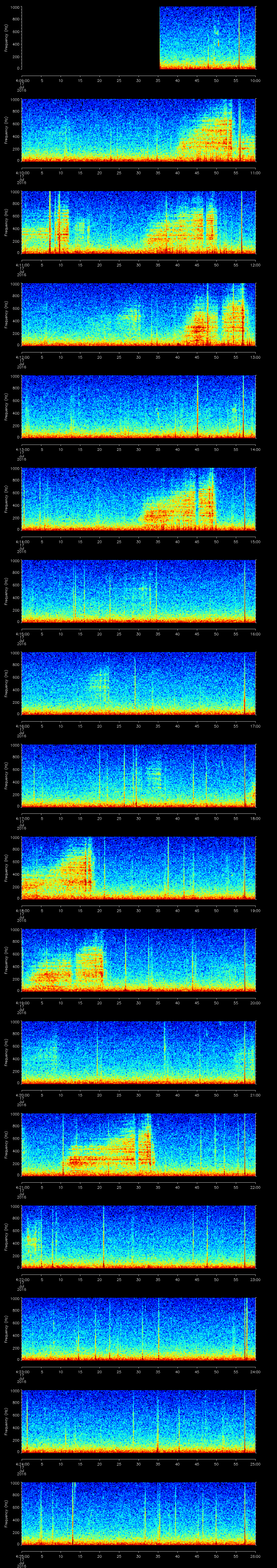
Task: Open the spectrogram panel starting at 4:23:00
Action: pyautogui.click(x=139, y=1329)
